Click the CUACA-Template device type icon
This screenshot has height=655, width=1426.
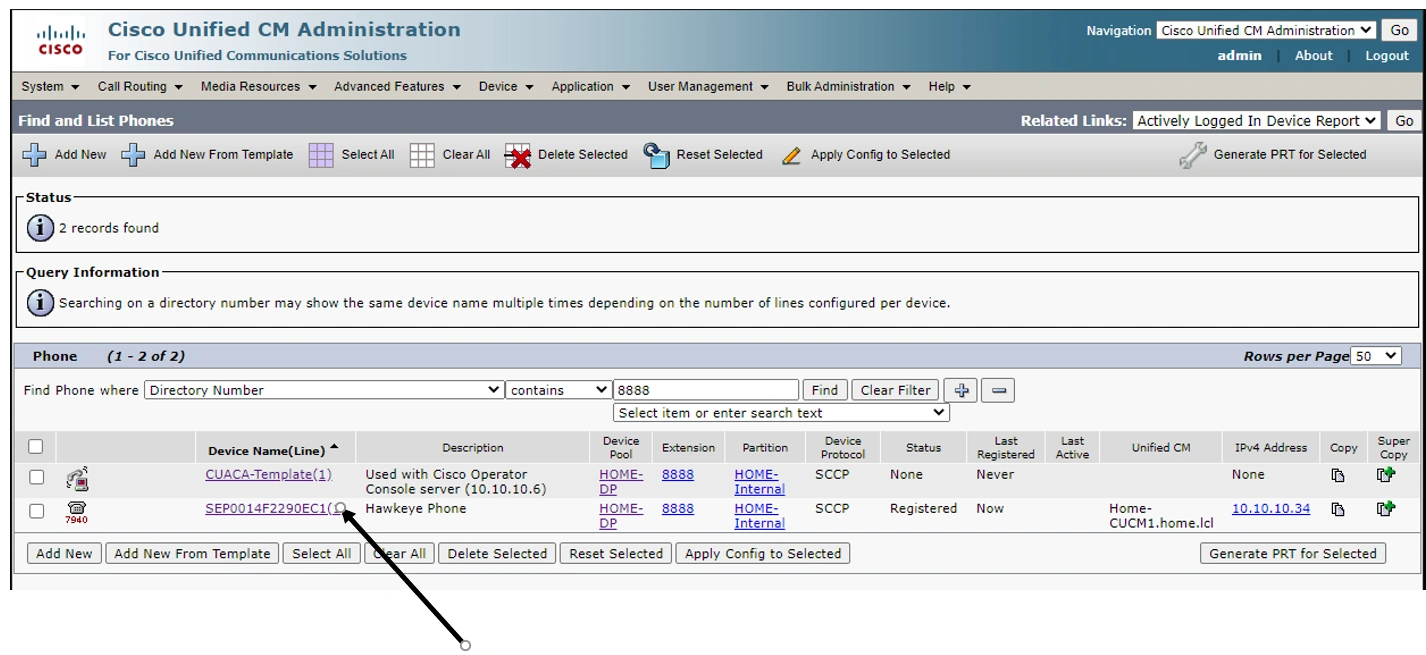click(77, 479)
